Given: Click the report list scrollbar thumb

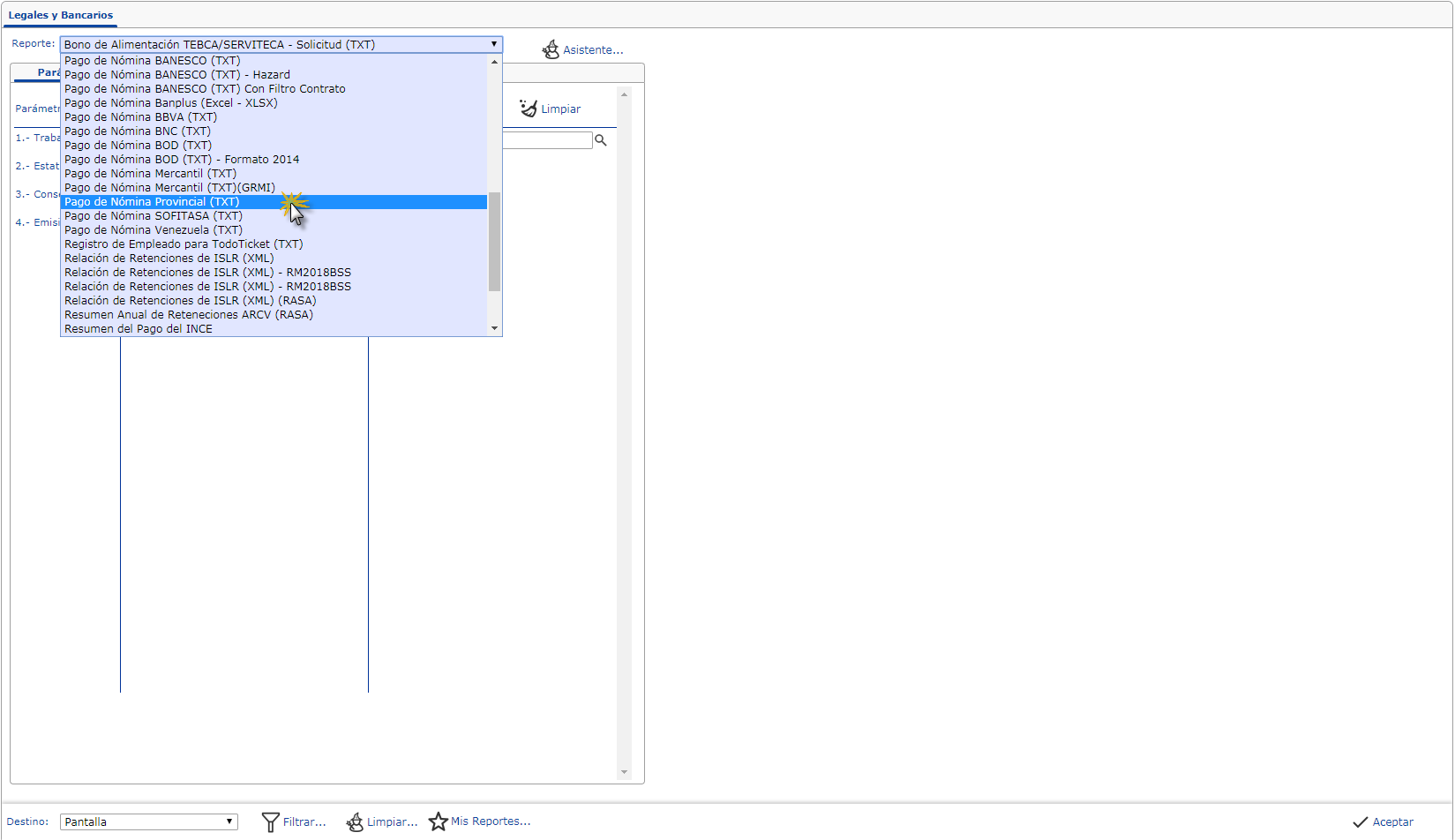Looking at the screenshot, I should (x=494, y=241).
